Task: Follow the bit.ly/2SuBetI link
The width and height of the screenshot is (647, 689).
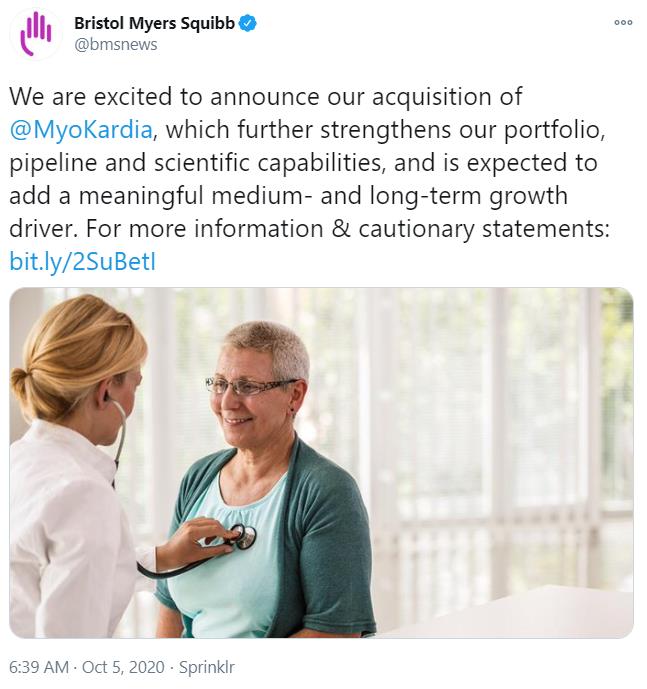Action: [x=83, y=262]
